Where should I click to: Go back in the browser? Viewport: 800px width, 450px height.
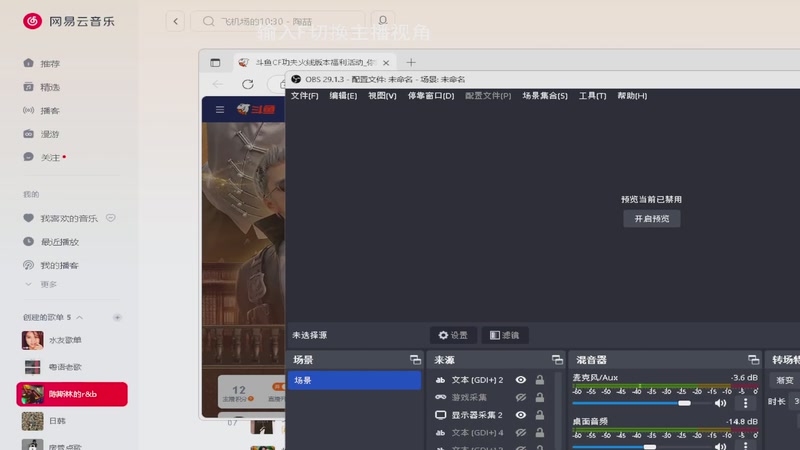click(x=218, y=84)
